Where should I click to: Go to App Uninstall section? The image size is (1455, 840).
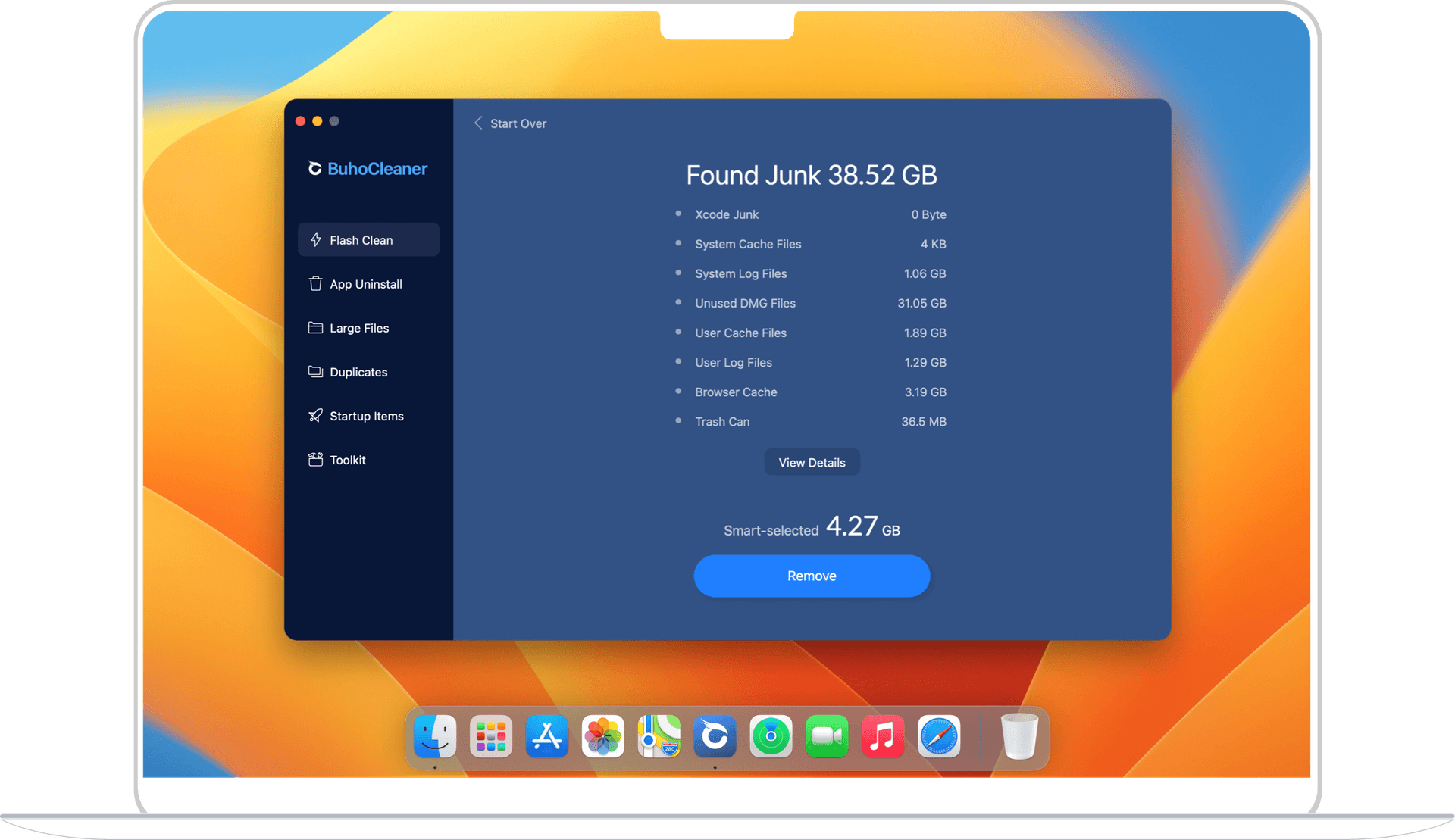click(368, 284)
